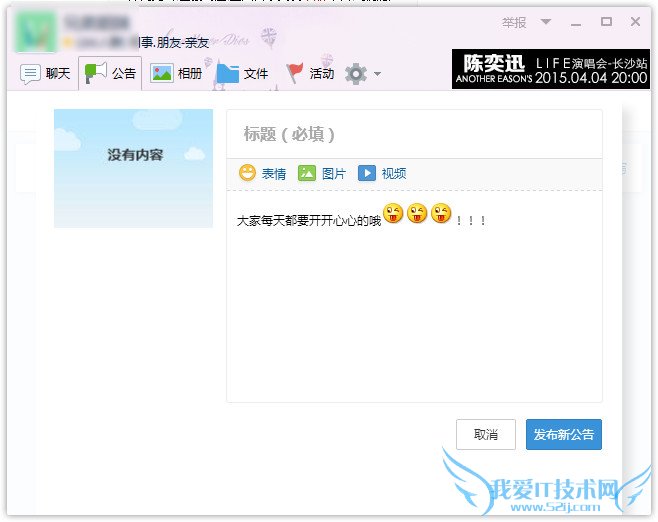Click the 举报 report link
The height and width of the screenshot is (522, 658).
coord(514,23)
